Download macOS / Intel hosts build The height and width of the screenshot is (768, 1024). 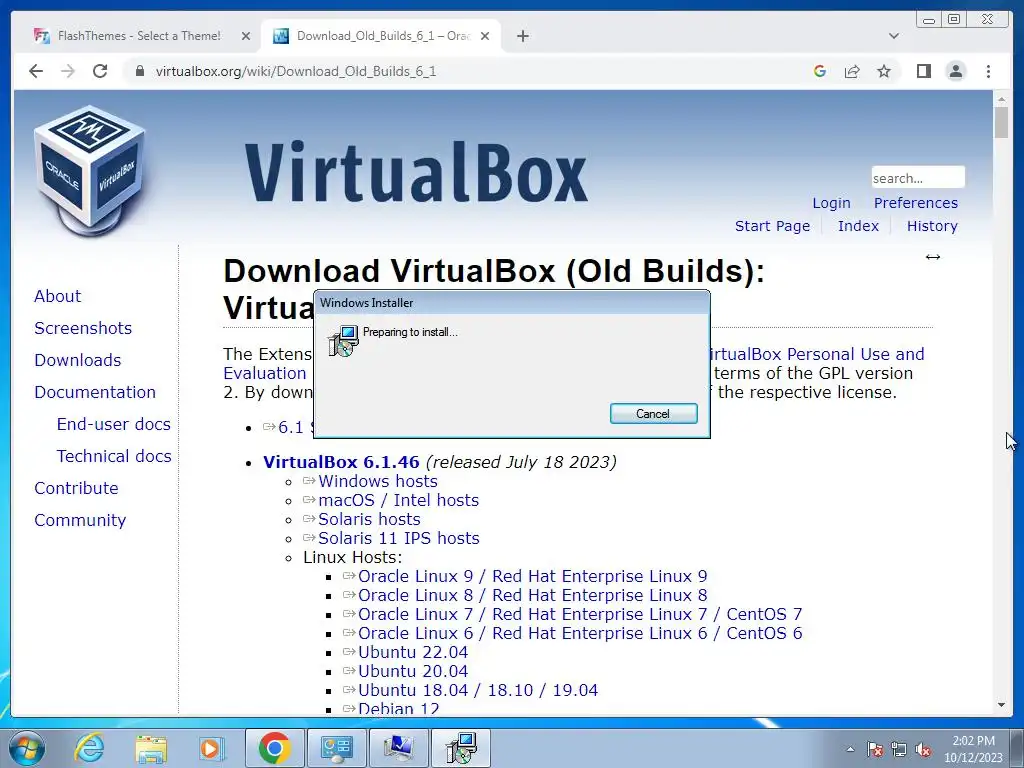tap(398, 500)
